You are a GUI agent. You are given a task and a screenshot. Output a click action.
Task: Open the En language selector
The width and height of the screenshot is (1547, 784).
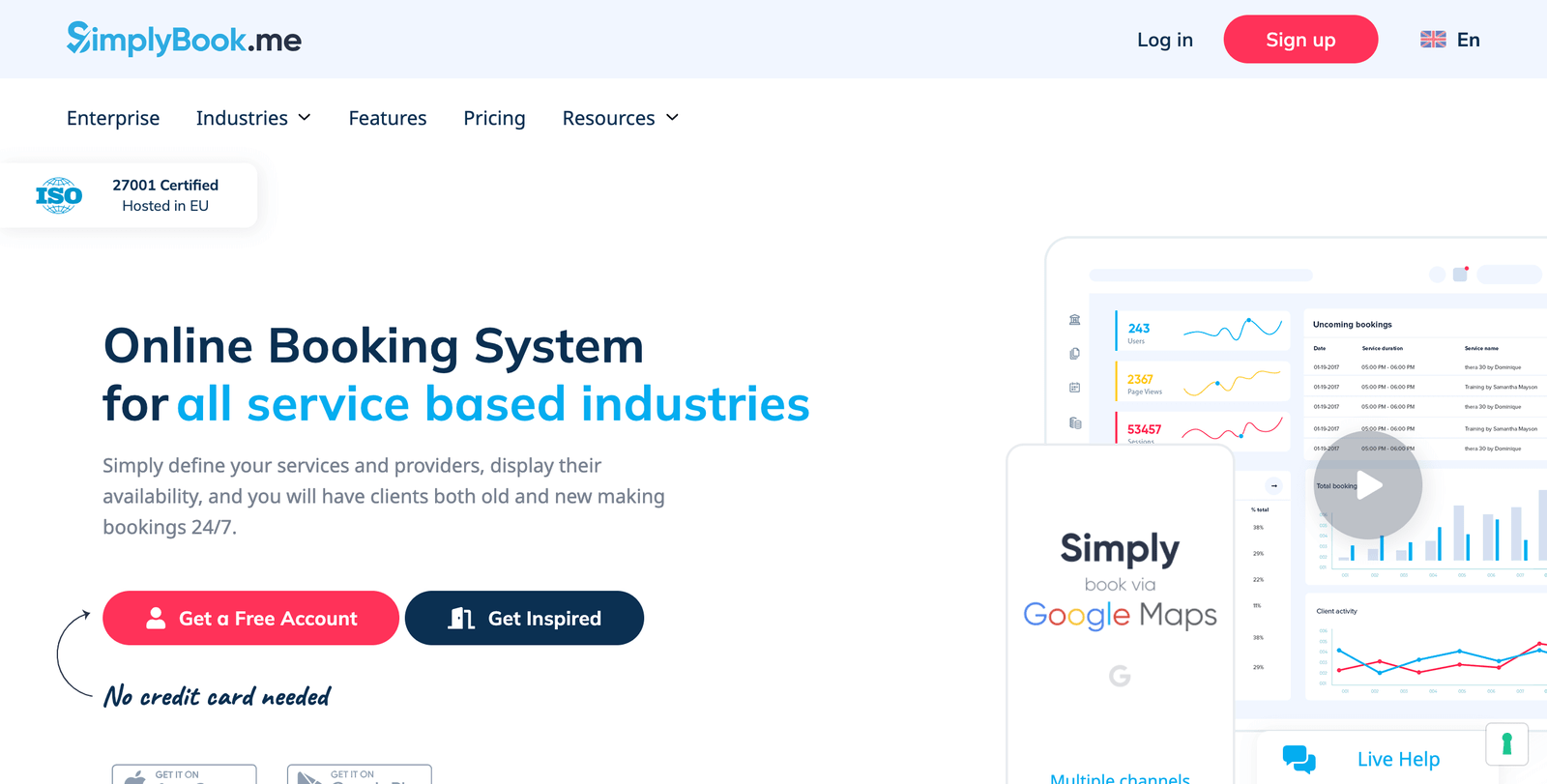pyautogui.click(x=1468, y=40)
